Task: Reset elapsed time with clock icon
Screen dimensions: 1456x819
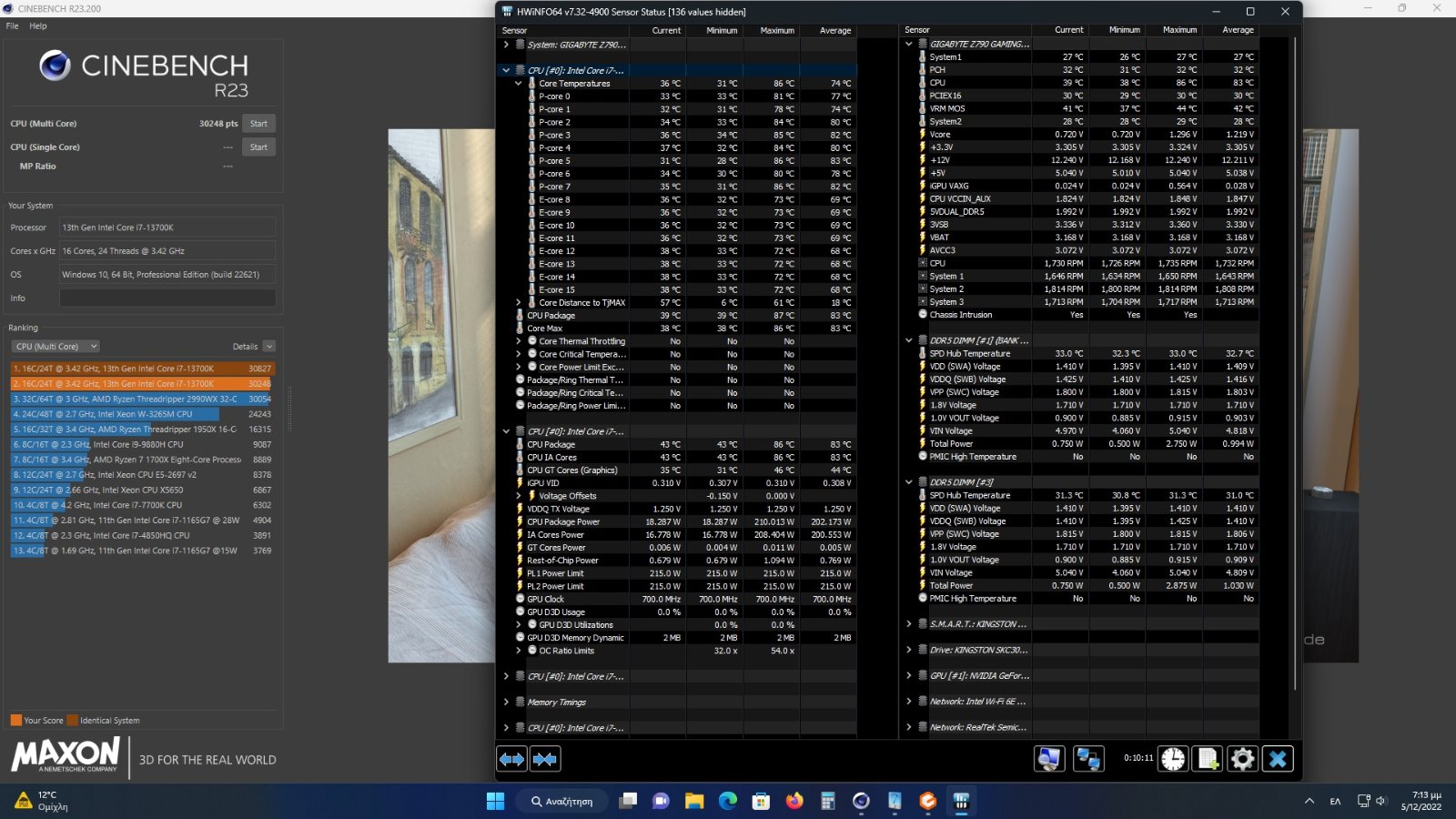Action: pos(1173,759)
